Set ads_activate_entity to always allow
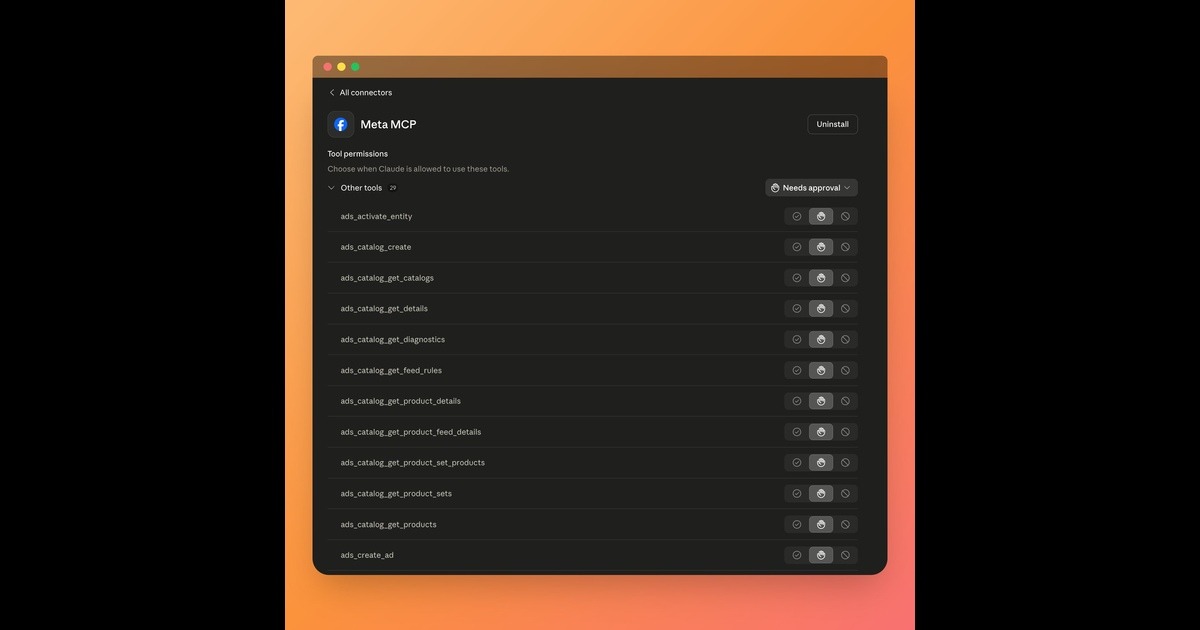Image resolution: width=1200 pixels, height=630 pixels. point(797,216)
